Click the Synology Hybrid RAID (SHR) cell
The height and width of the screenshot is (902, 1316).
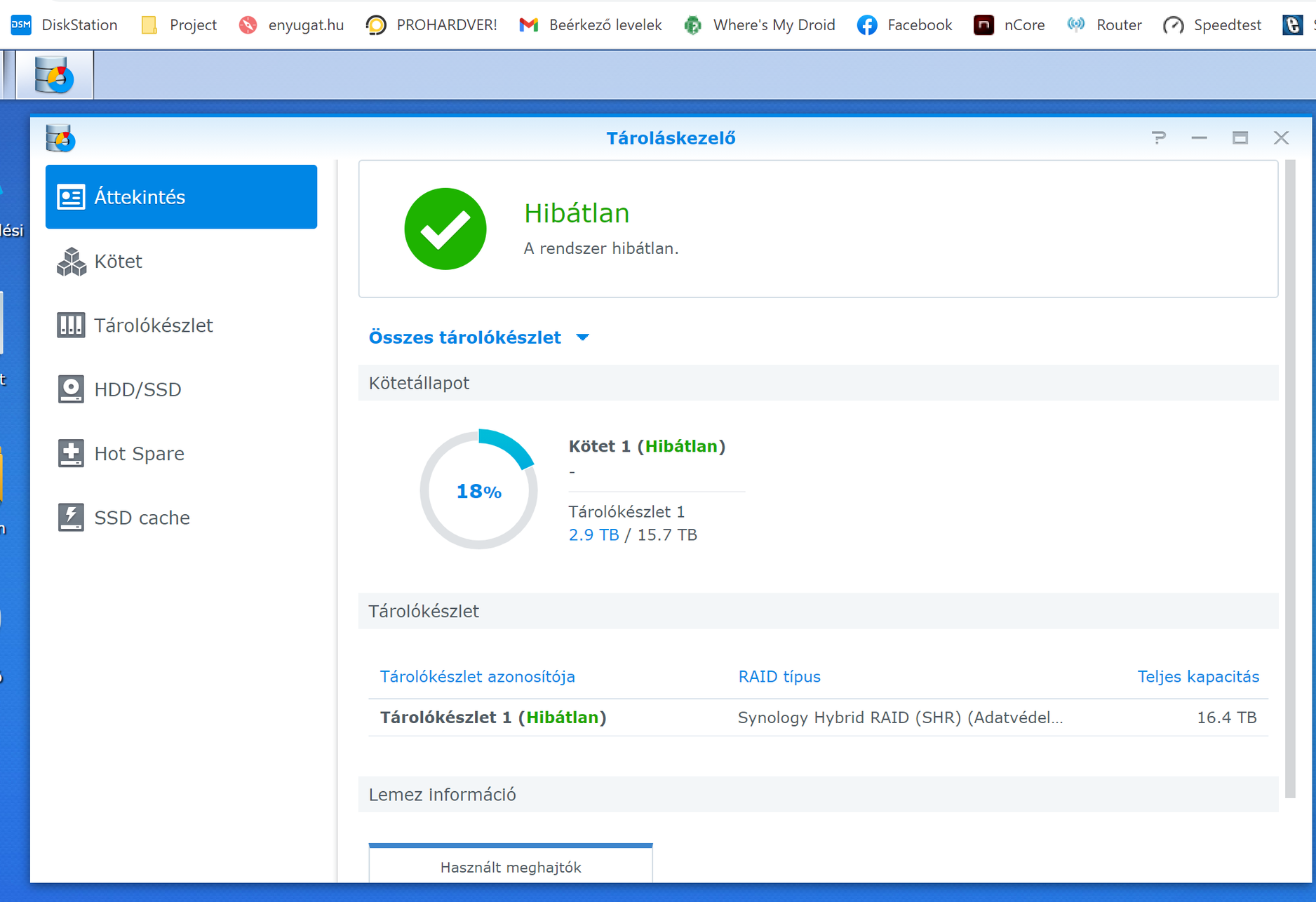[901, 718]
